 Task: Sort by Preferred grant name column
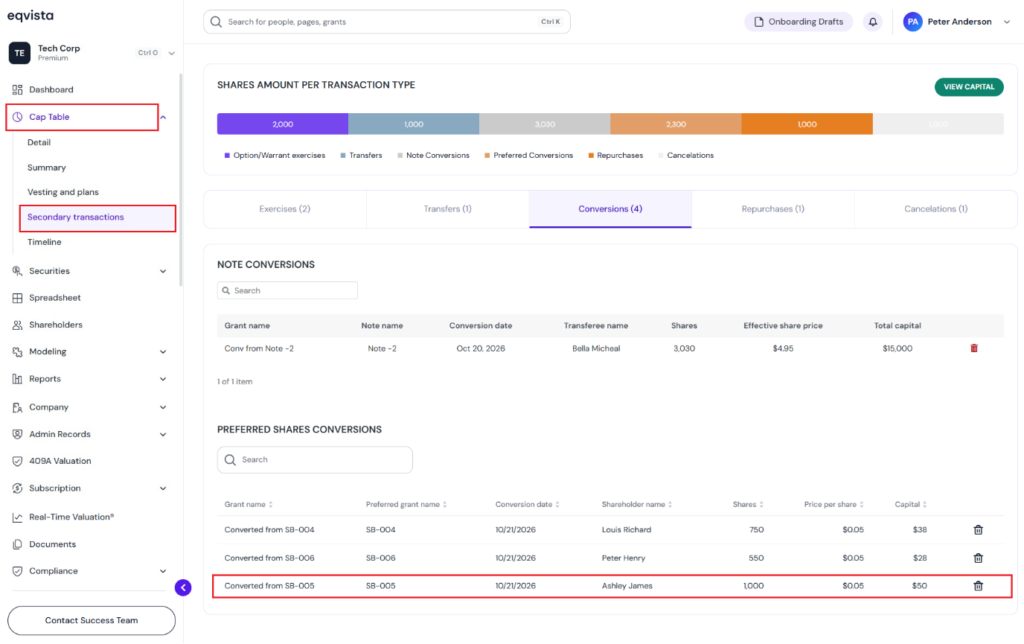point(406,505)
